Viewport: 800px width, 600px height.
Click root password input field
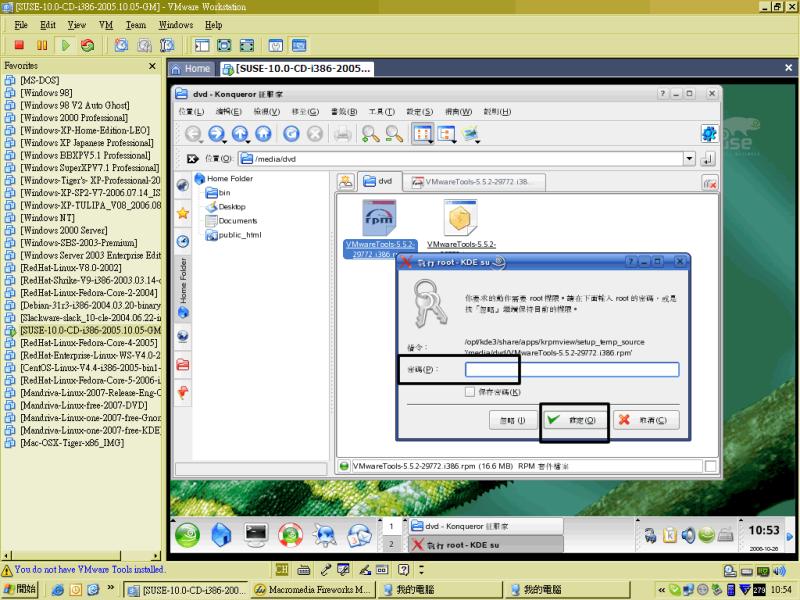[x=572, y=369]
